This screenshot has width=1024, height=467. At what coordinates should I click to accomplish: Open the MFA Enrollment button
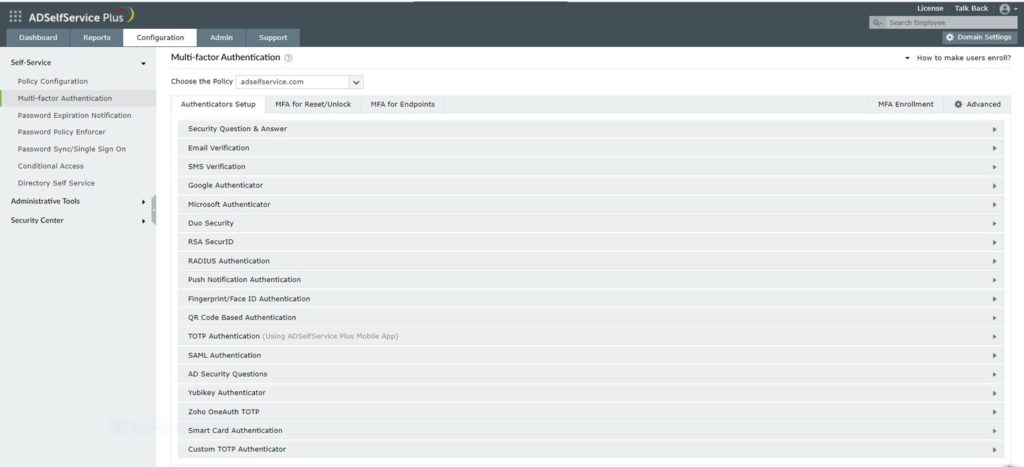click(x=905, y=104)
